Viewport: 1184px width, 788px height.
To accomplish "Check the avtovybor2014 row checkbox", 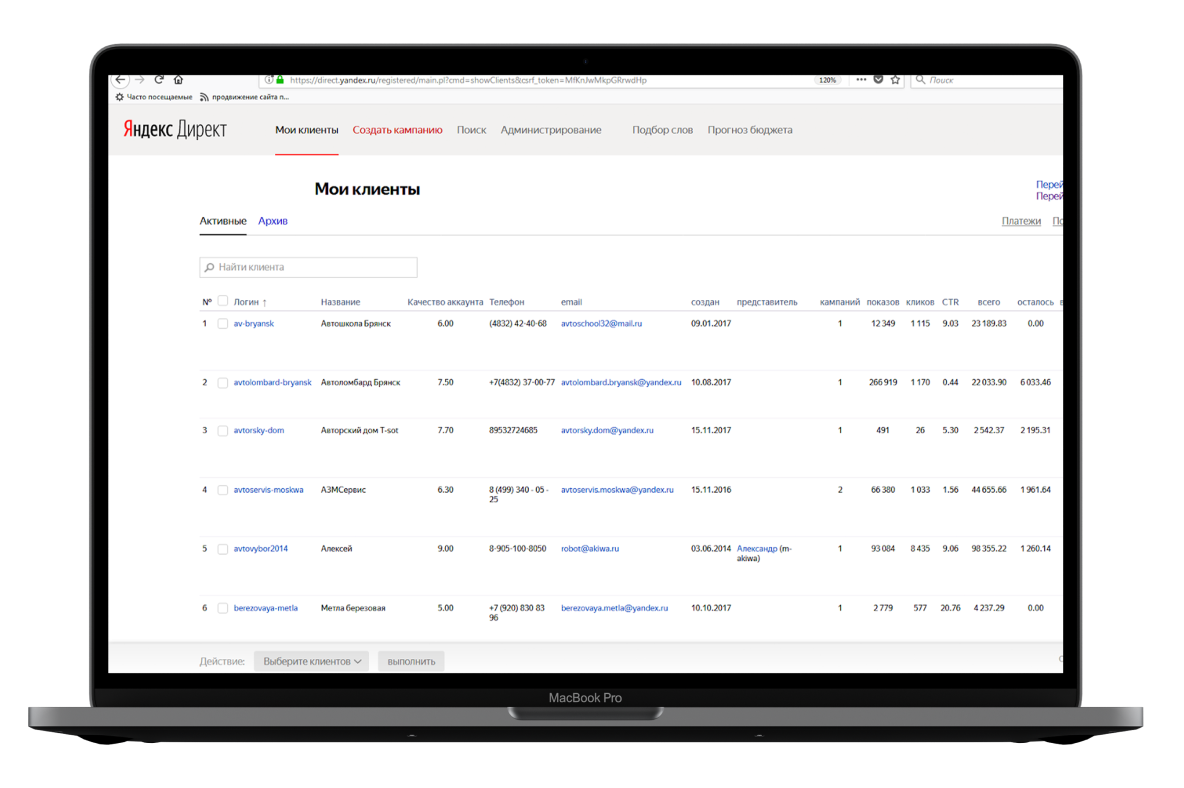I will (223, 549).
